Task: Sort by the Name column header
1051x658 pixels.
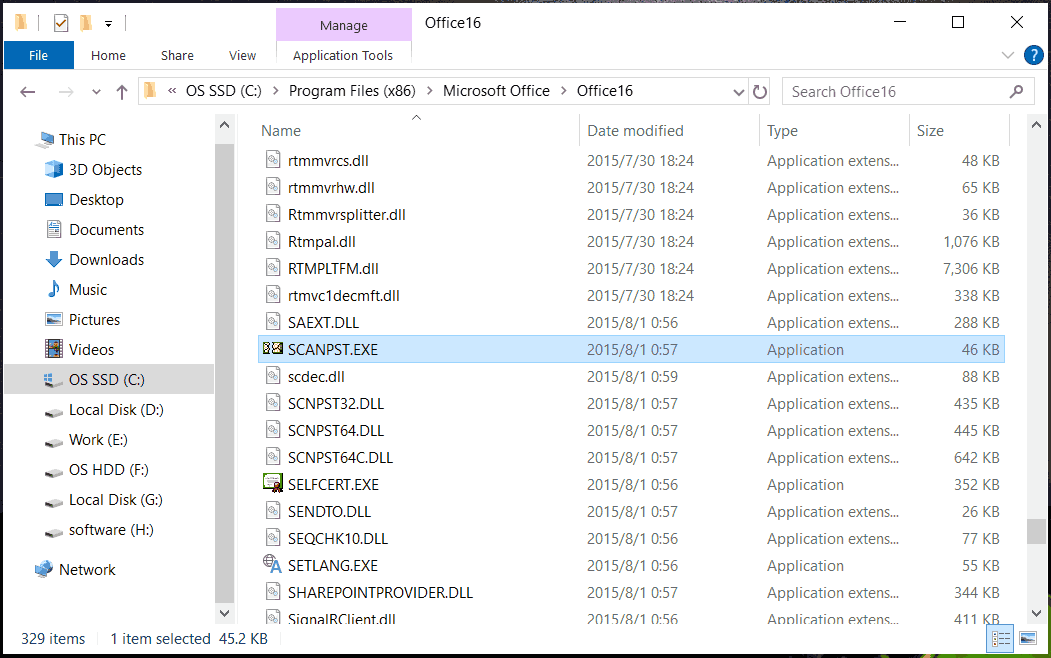Action: pos(416,131)
